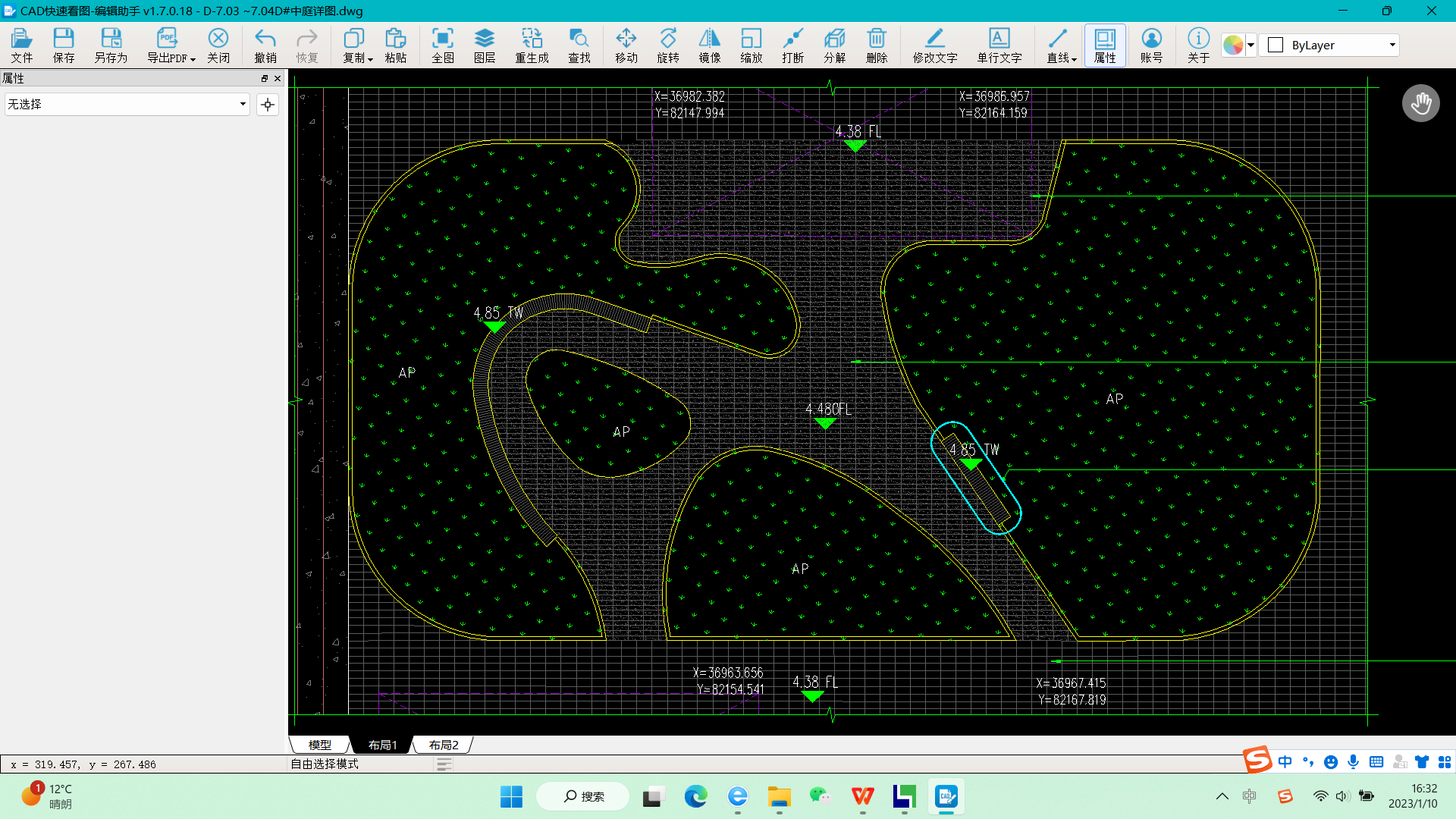Open the color wheel dropdown arrow
Screen dimensions: 1456x819
1250,45
